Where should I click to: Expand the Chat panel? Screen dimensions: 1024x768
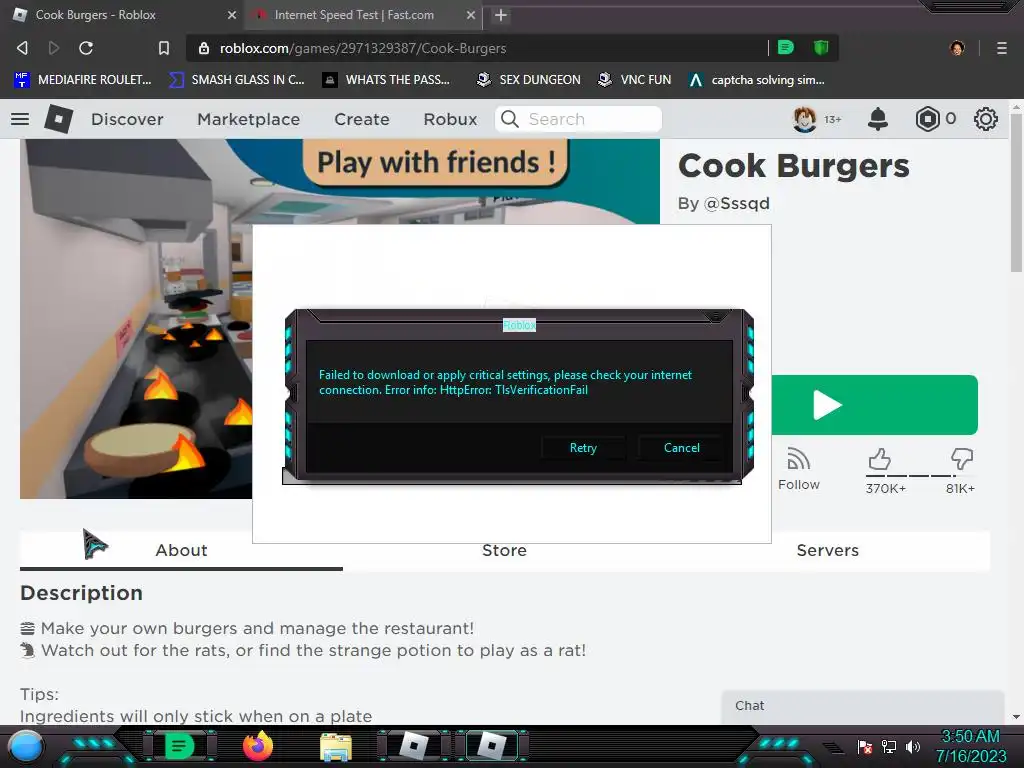pos(862,706)
